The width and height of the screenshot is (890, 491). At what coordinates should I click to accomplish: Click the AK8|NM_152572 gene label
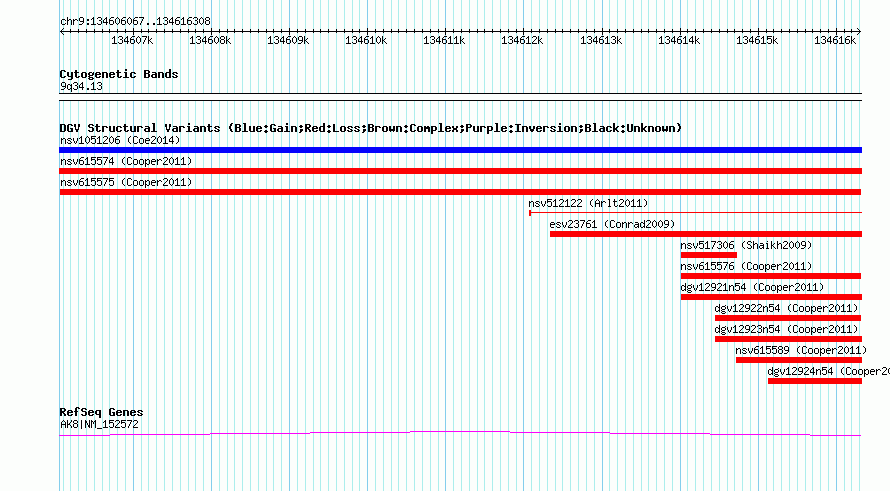(x=99, y=424)
